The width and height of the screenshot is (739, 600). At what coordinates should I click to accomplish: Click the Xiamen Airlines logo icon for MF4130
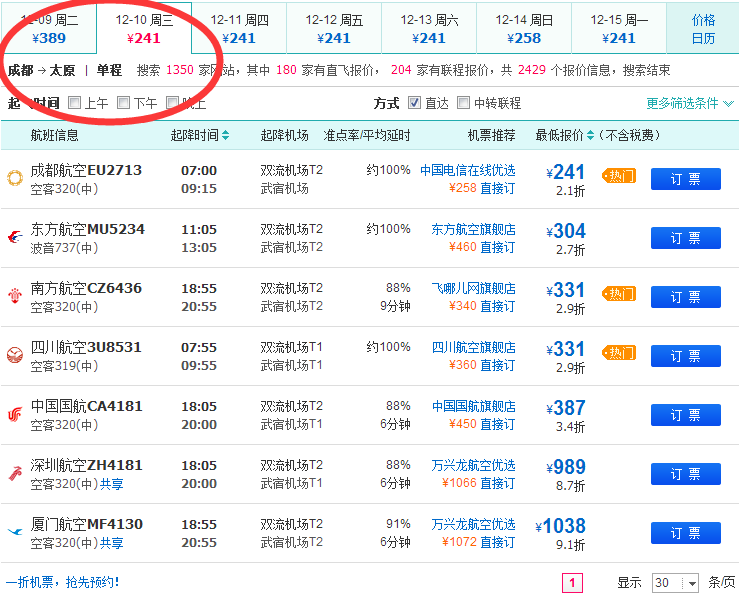15,532
